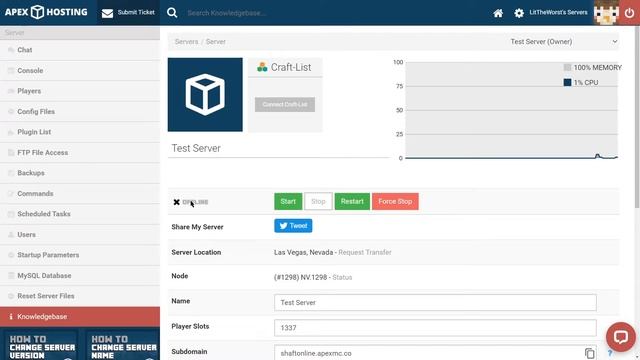Click the Plugin List sidebar icon
The width and height of the screenshot is (640, 360).
[11, 132]
